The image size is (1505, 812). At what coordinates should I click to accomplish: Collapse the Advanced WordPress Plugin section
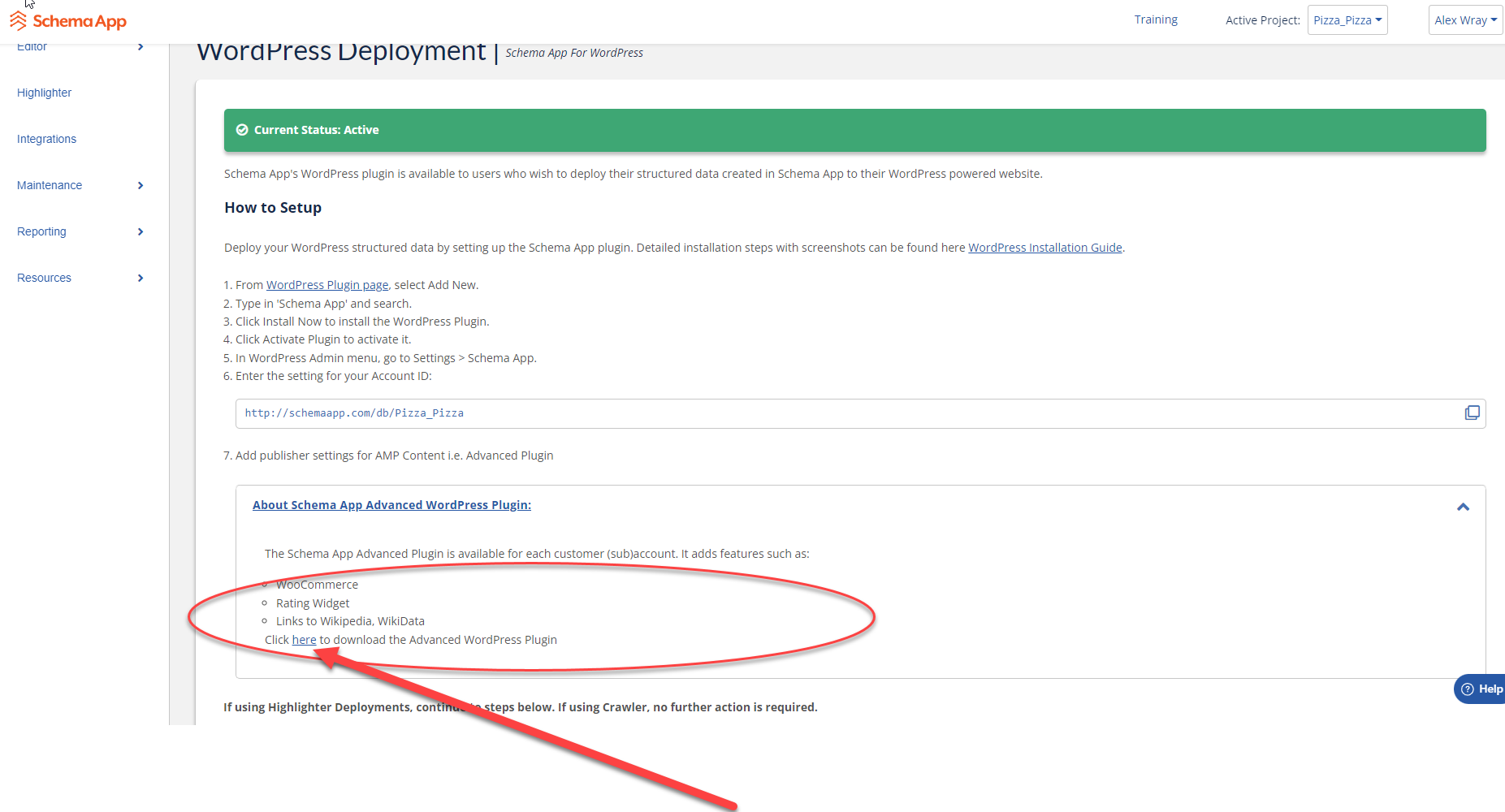1463,507
